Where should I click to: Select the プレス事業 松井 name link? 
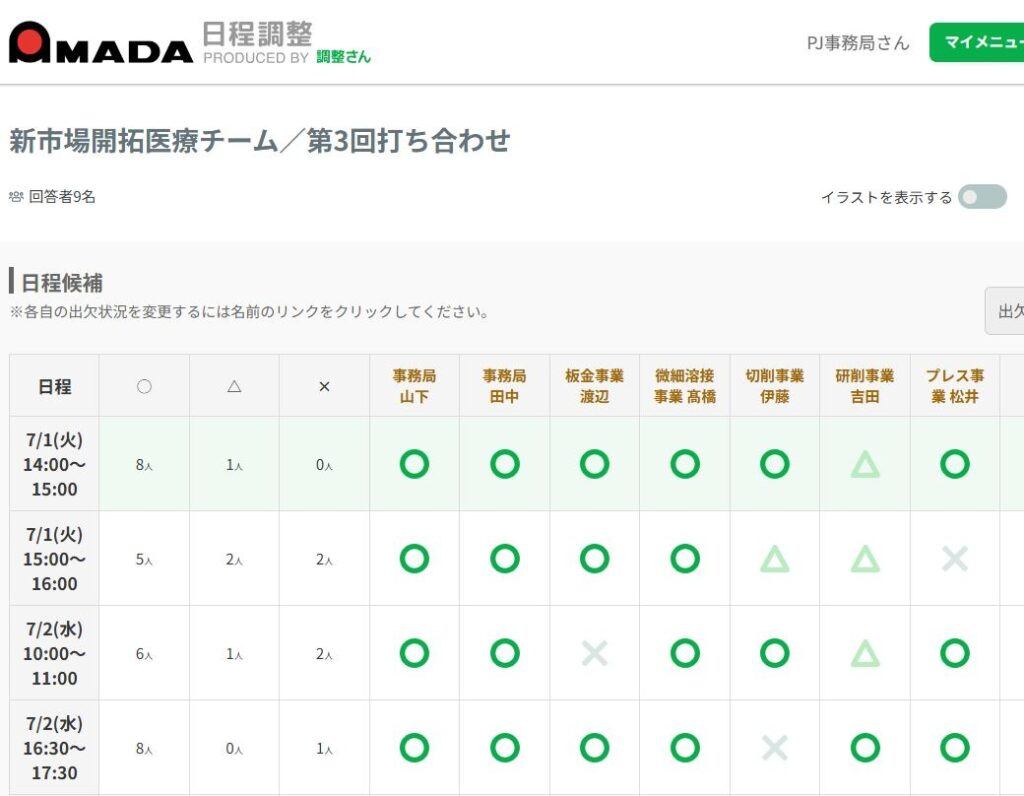955,386
